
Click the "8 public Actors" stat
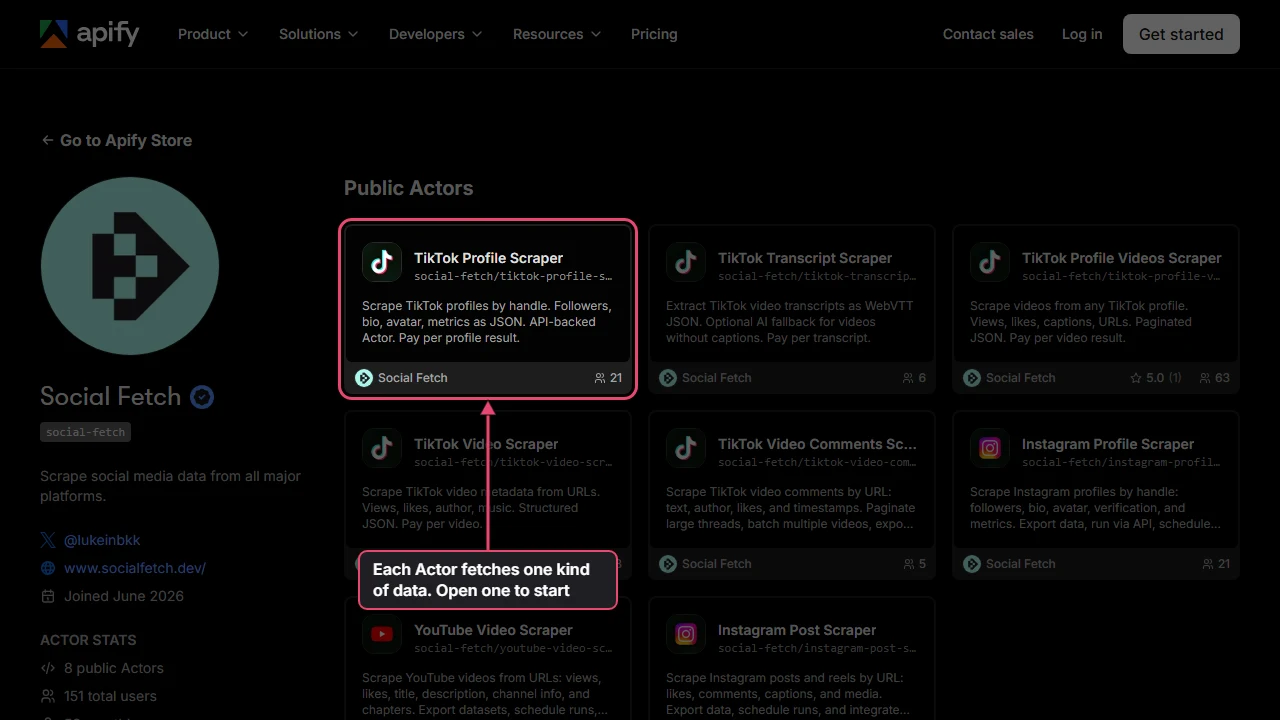click(114, 668)
